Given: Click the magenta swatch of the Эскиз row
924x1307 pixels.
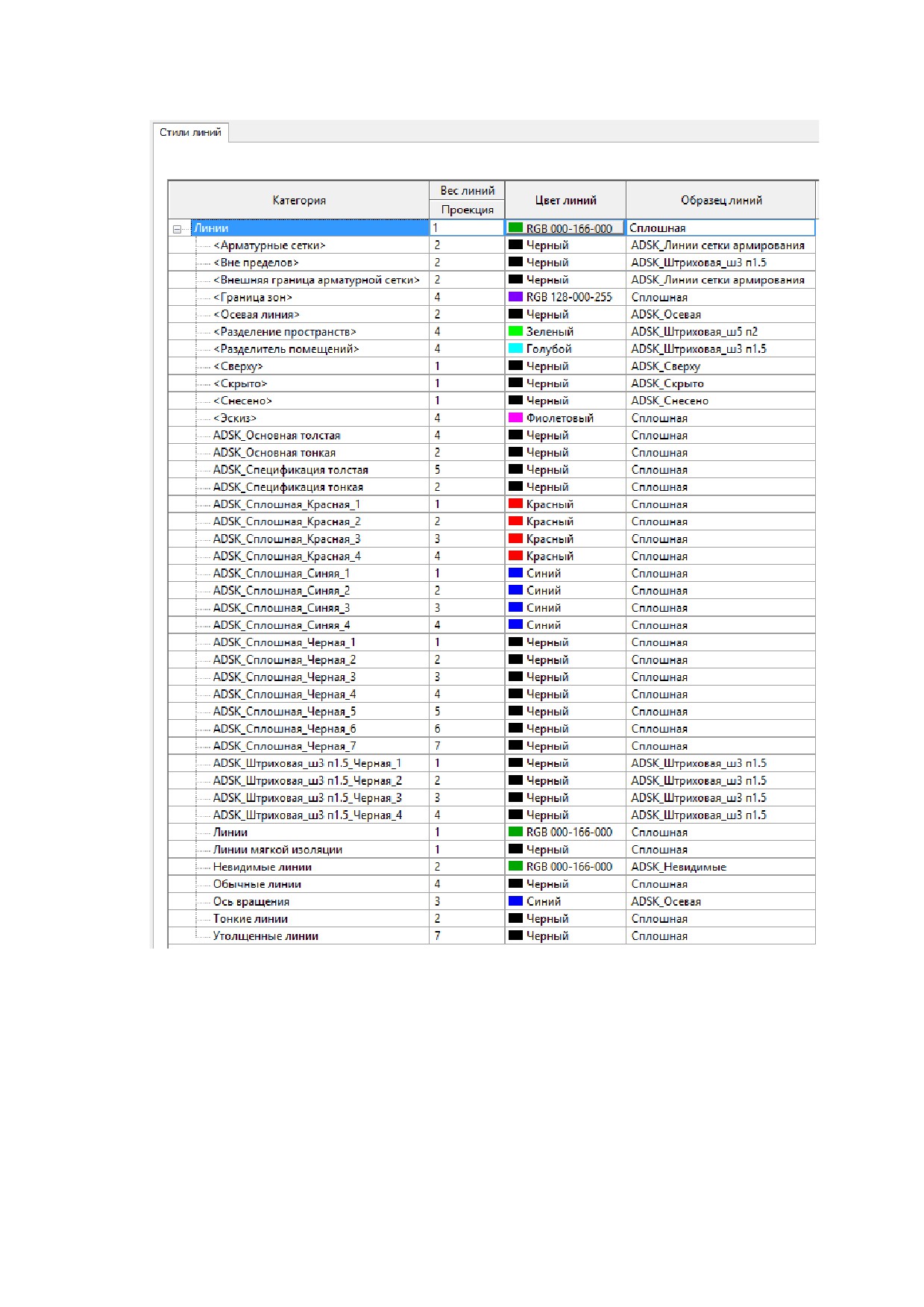Looking at the screenshot, I should pos(515,418).
